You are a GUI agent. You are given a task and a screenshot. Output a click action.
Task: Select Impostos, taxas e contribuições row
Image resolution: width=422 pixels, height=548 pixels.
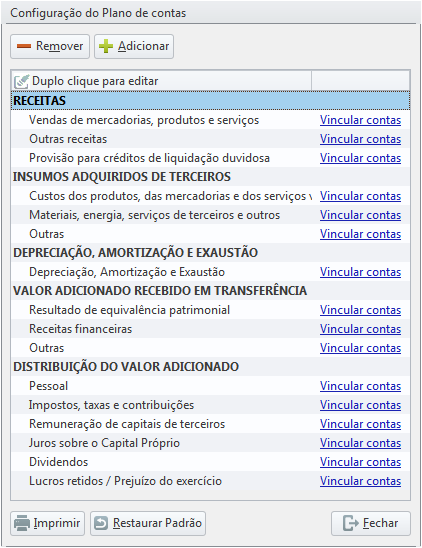pyautogui.click(x=210, y=405)
